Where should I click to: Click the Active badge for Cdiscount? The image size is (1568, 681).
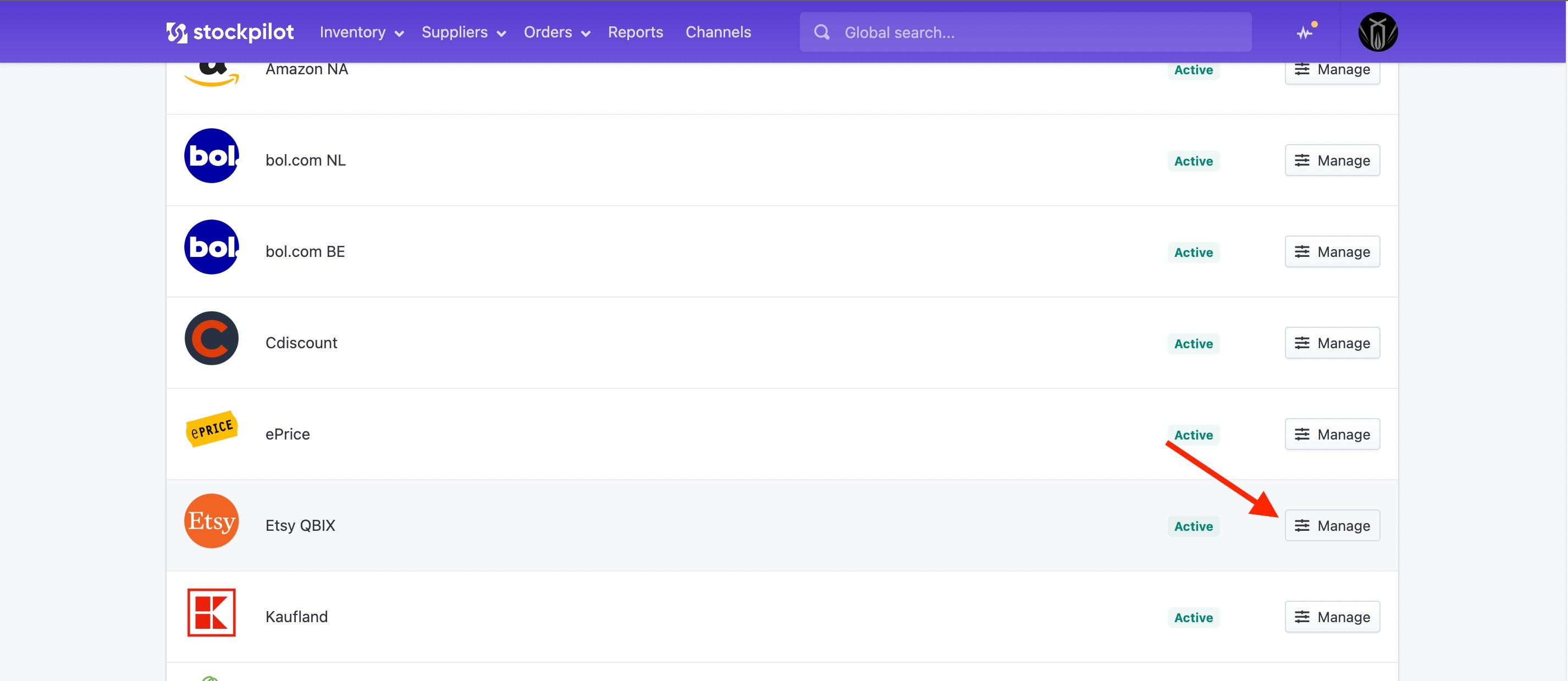(1193, 344)
